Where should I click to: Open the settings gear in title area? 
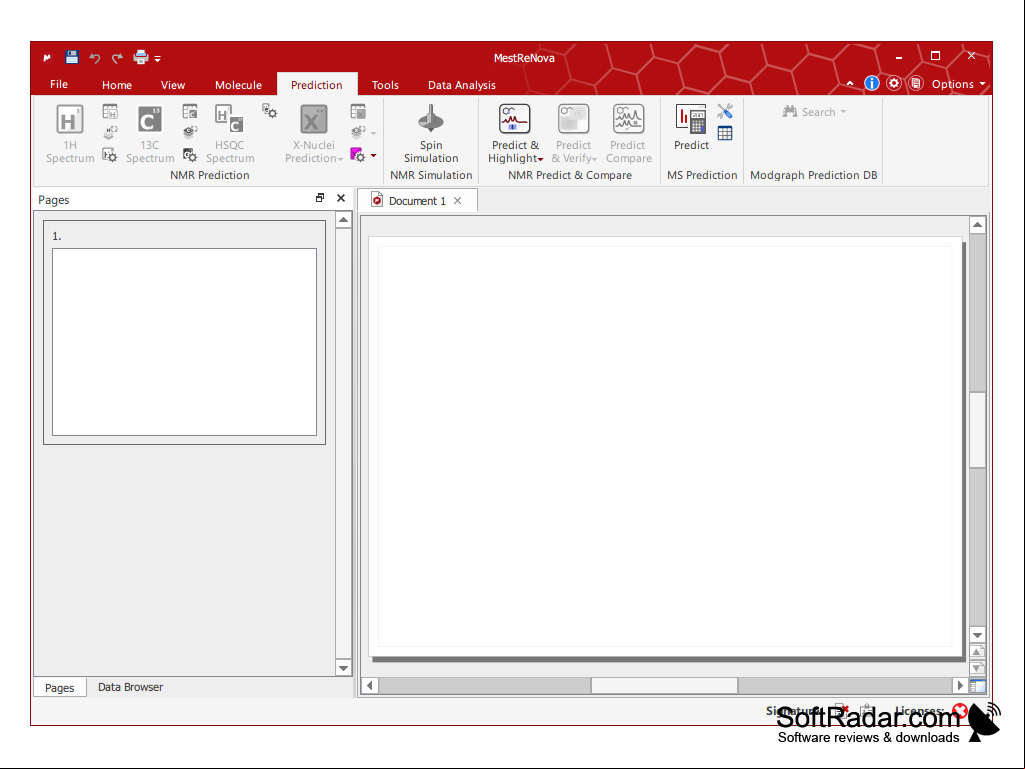(894, 84)
